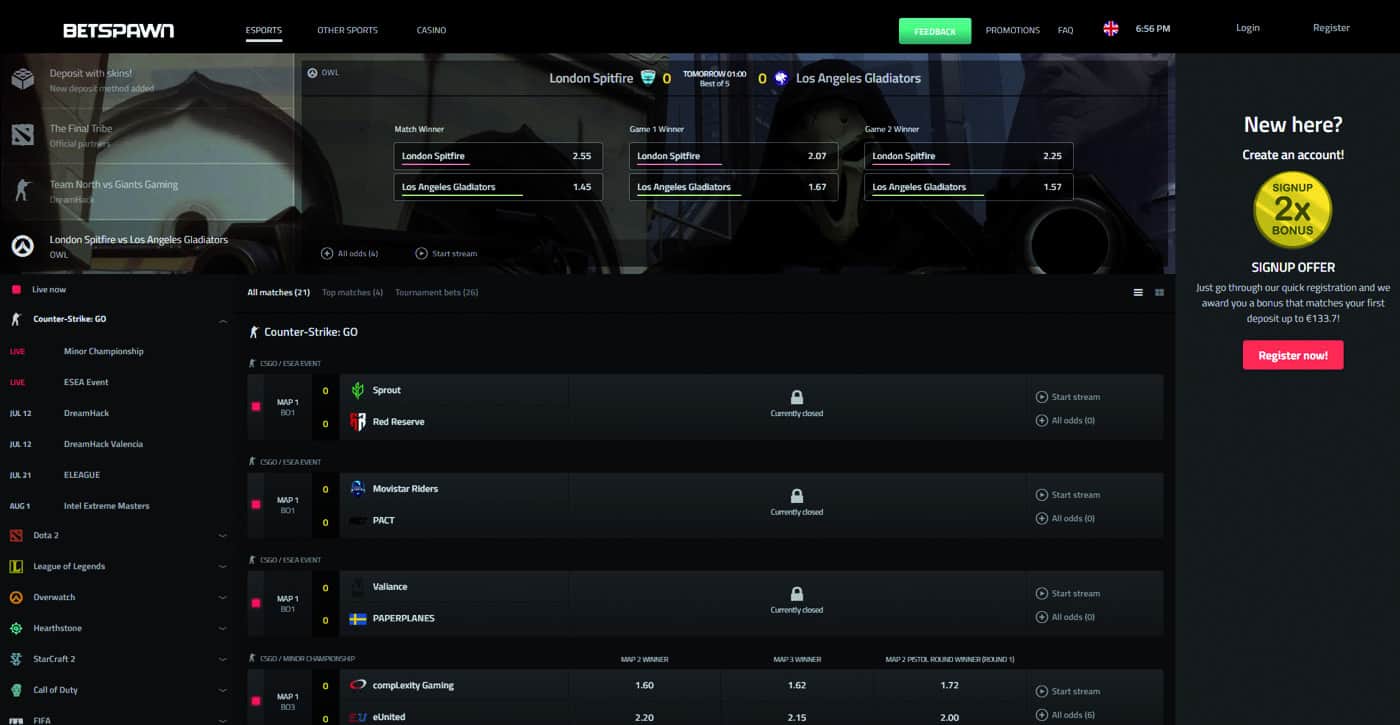Screen dimensions: 1400x725
Task: Select Team North vs Giants Gaming promo
Action: [148, 190]
